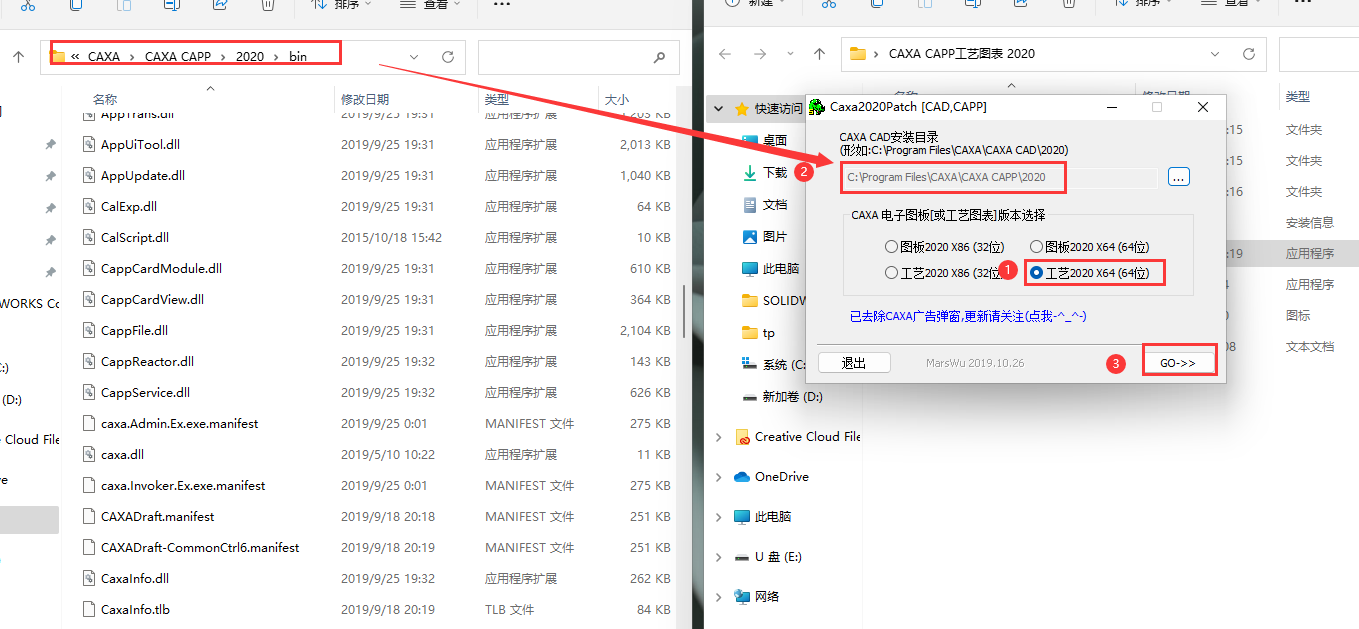The height and width of the screenshot is (629, 1359).
Task: Click file icon of CappFile.dll
Action: (89, 330)
